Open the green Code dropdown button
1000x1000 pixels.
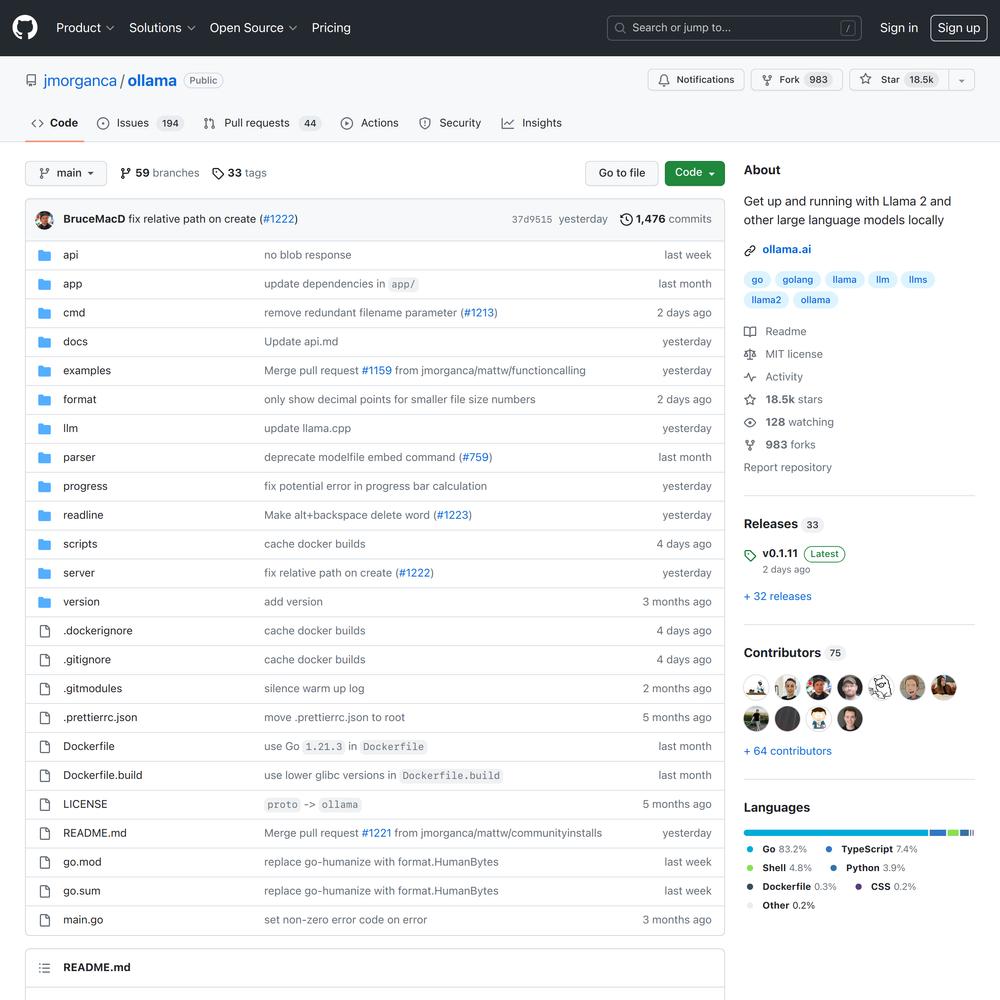[x=695, y=173]
